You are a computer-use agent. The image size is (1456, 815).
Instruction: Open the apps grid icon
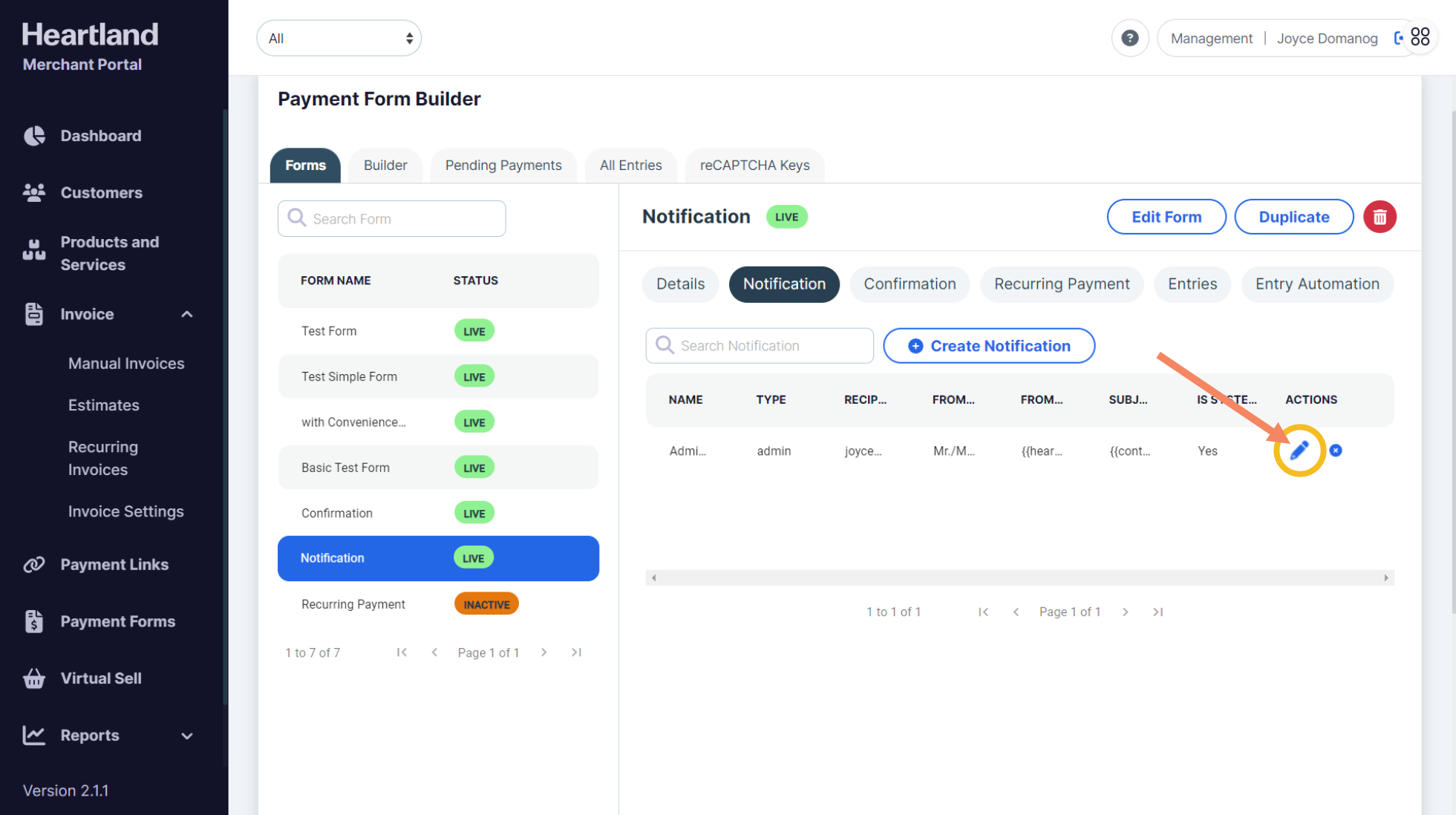pyautogui.click(x=1420, y=37)
